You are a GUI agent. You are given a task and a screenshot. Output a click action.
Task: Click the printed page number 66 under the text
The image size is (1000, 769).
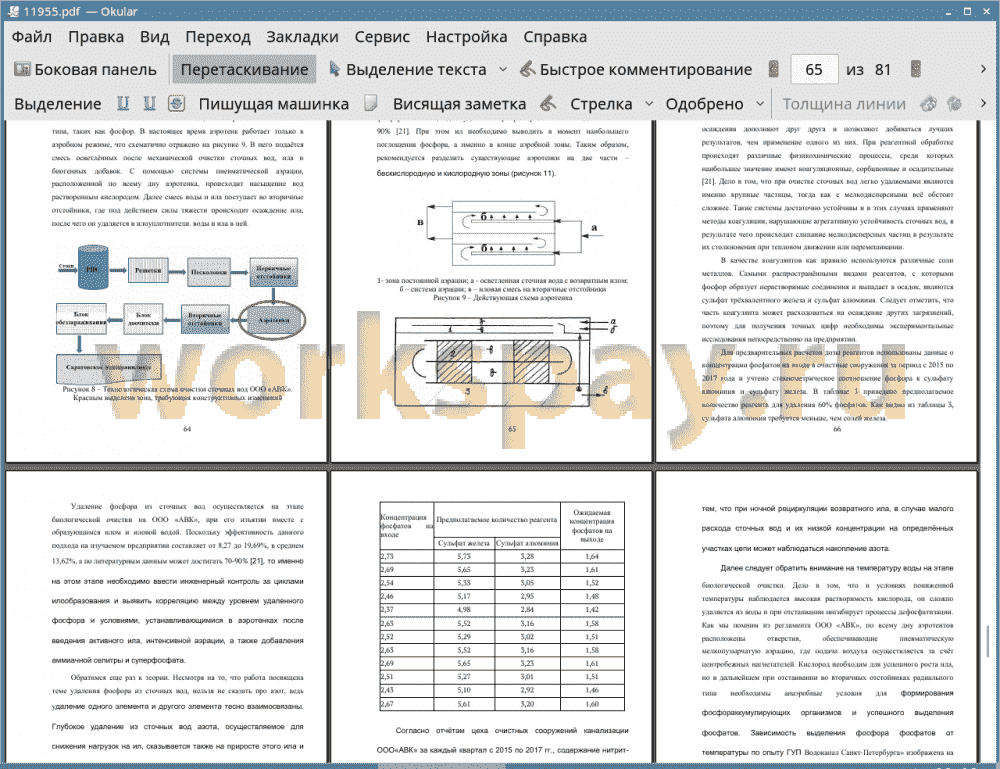(x=837, y=429)
